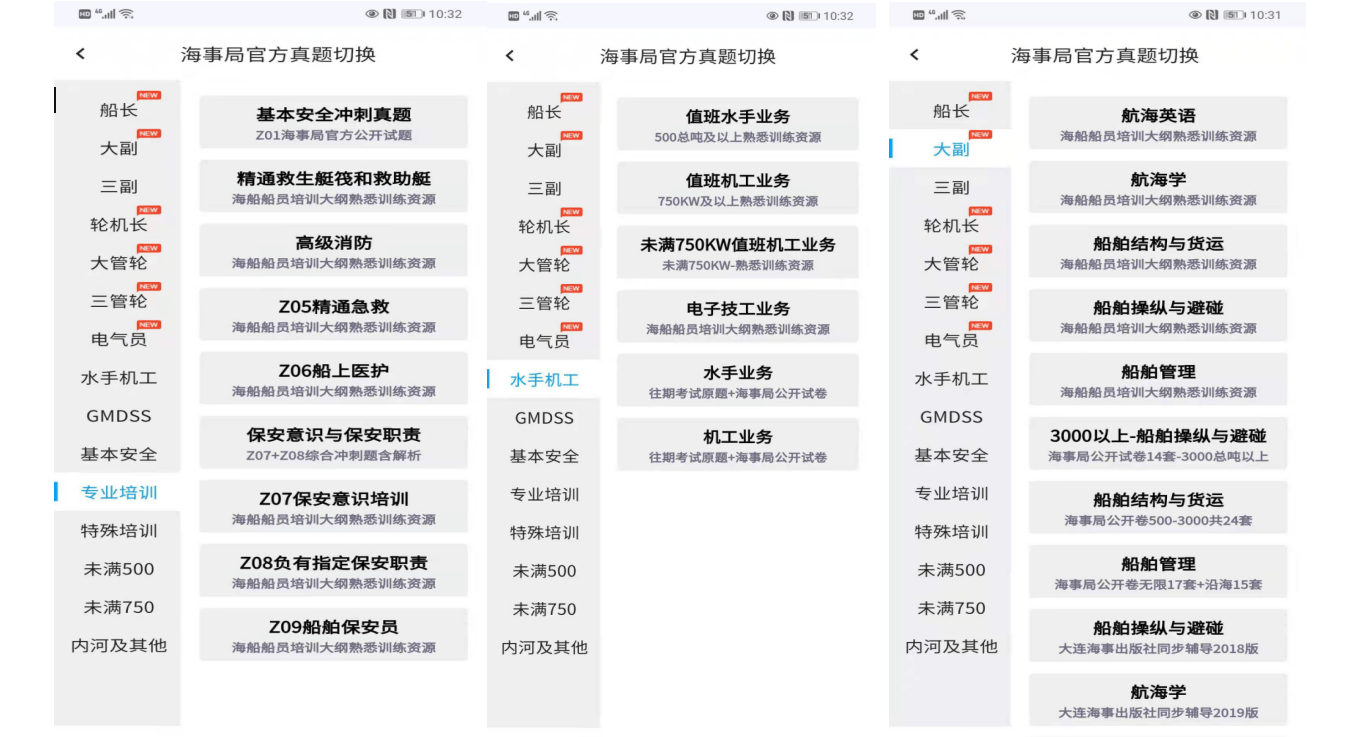Select 特殊培训 tab on 专业培训 screen
Screen dimensions: 1368x737
118,530
